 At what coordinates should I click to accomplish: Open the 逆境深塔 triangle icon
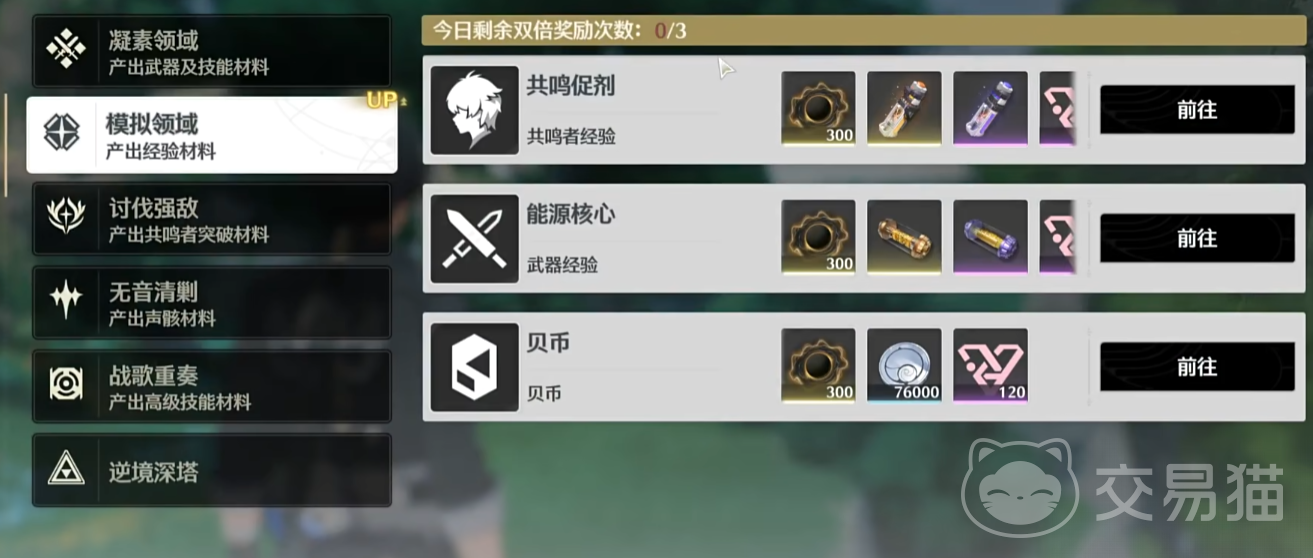pyautogui.click(x=67, y=469)
